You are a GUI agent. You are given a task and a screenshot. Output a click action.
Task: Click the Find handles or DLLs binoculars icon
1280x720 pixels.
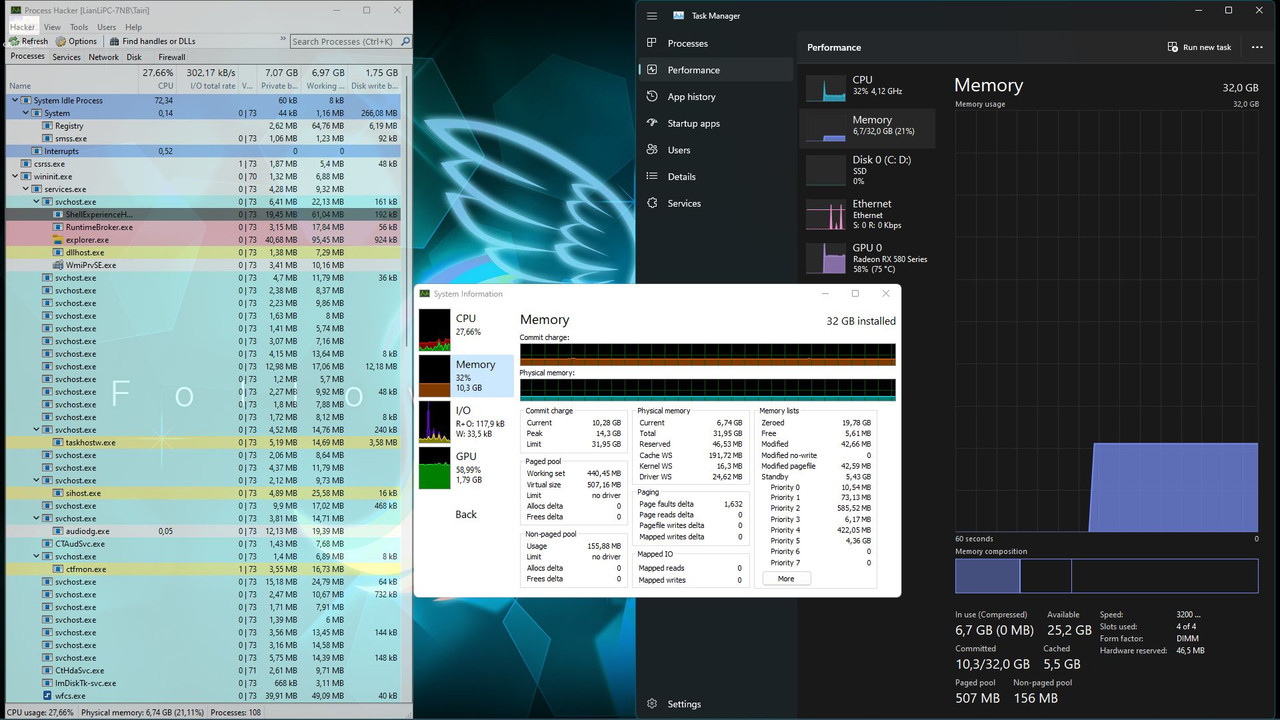pyautogui.click(x=114, y=41)
